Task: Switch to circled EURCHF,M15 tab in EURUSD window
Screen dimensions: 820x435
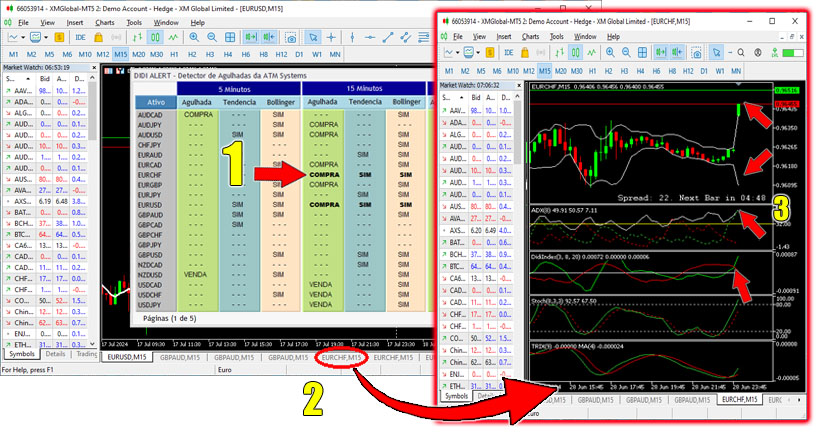Action: coord(341,358)
